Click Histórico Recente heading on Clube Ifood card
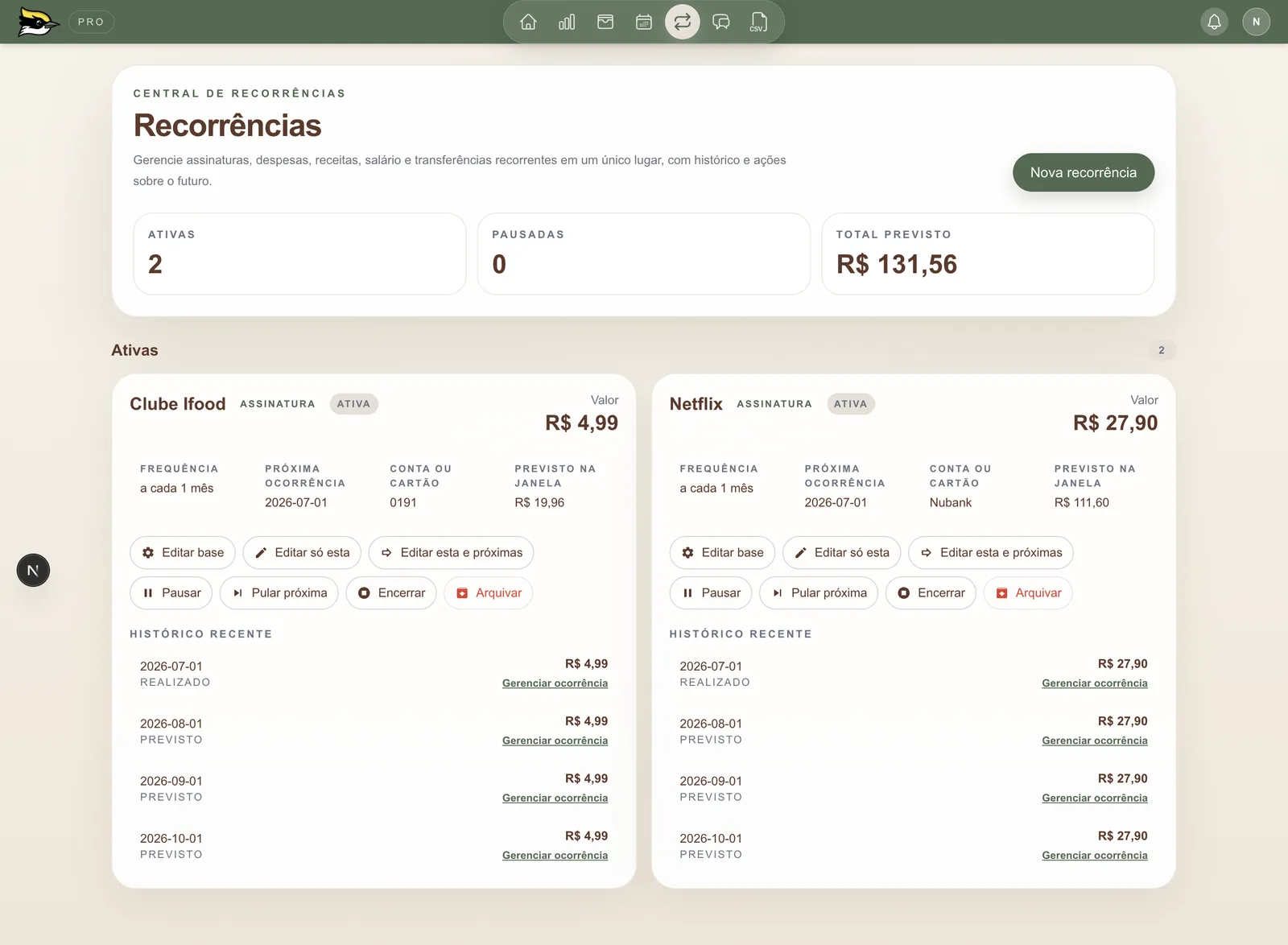Viewport: 1288px width, 945px height. click(201, 634)
